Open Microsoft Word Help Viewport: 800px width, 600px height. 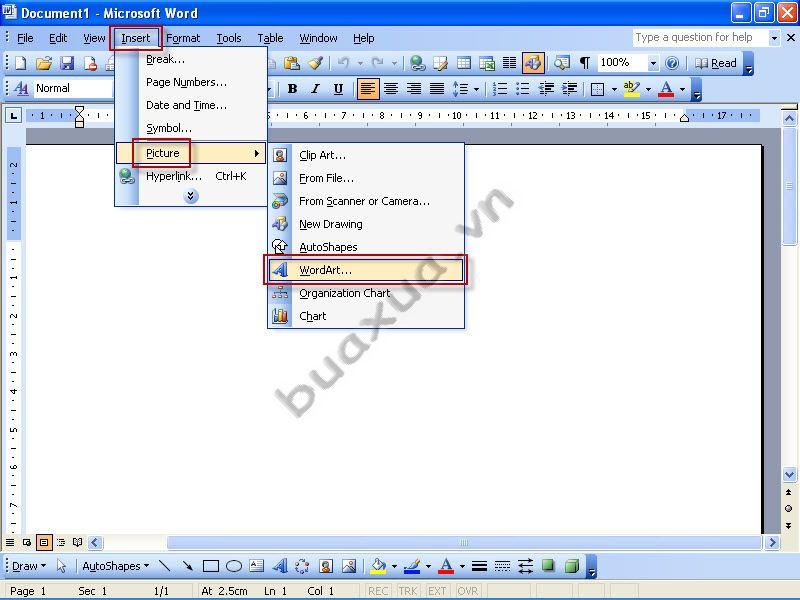coord(672,63)
